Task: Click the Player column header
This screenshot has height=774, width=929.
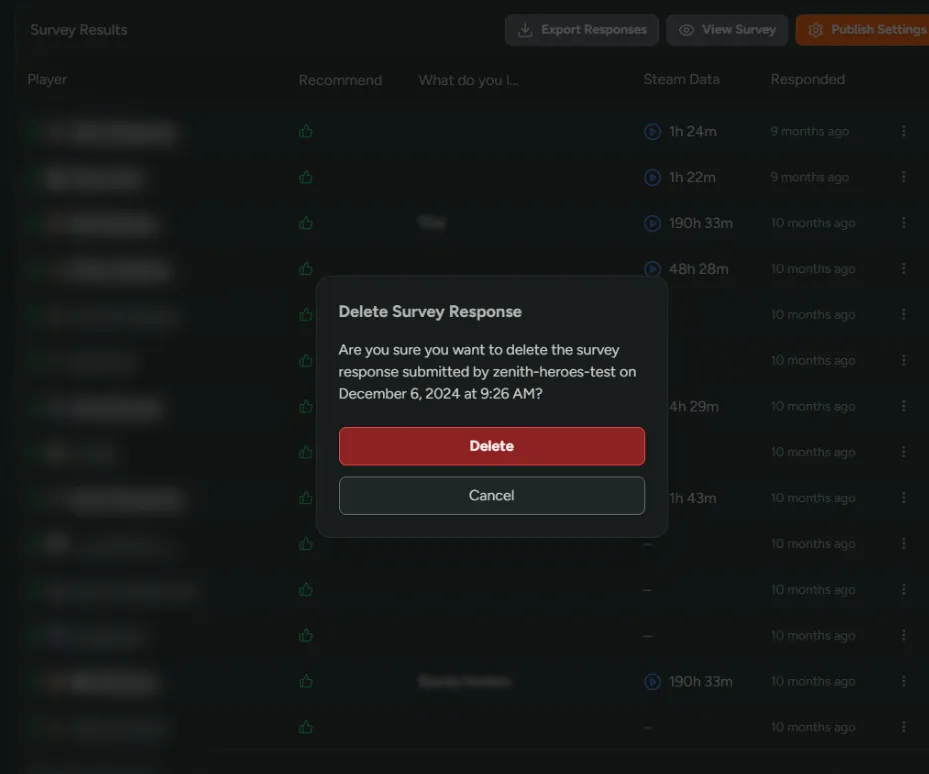Action: coord(47,80)
